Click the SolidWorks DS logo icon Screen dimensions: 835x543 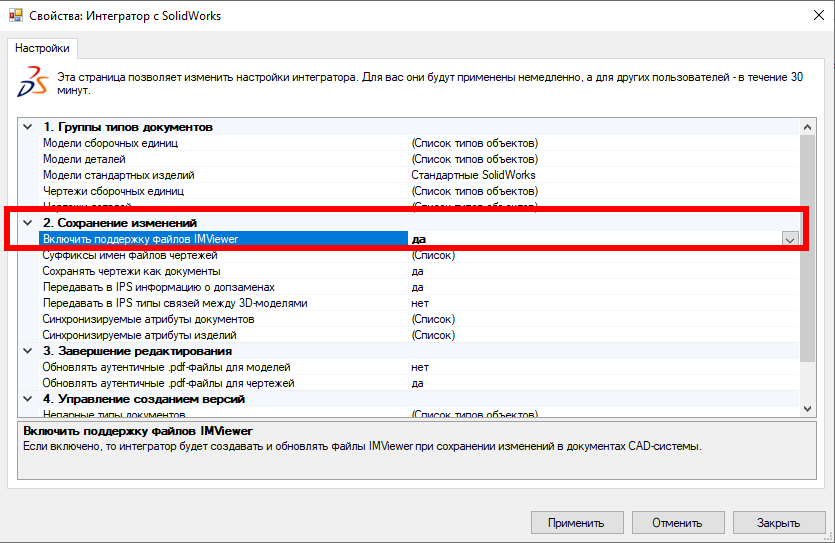click(x=31, y=83)
